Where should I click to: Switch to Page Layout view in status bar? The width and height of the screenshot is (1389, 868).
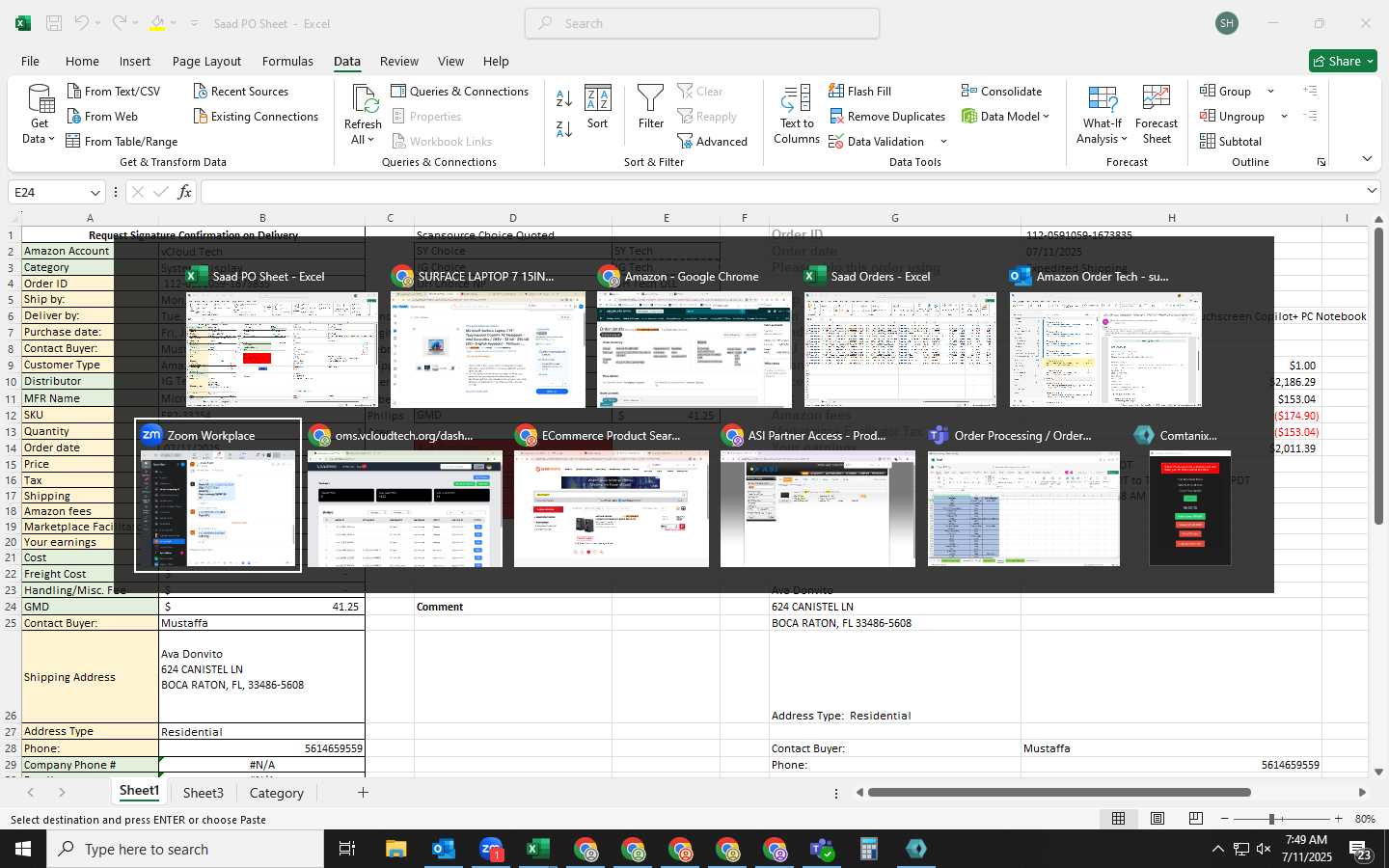pyautogui.click(x=1157, y=819)
